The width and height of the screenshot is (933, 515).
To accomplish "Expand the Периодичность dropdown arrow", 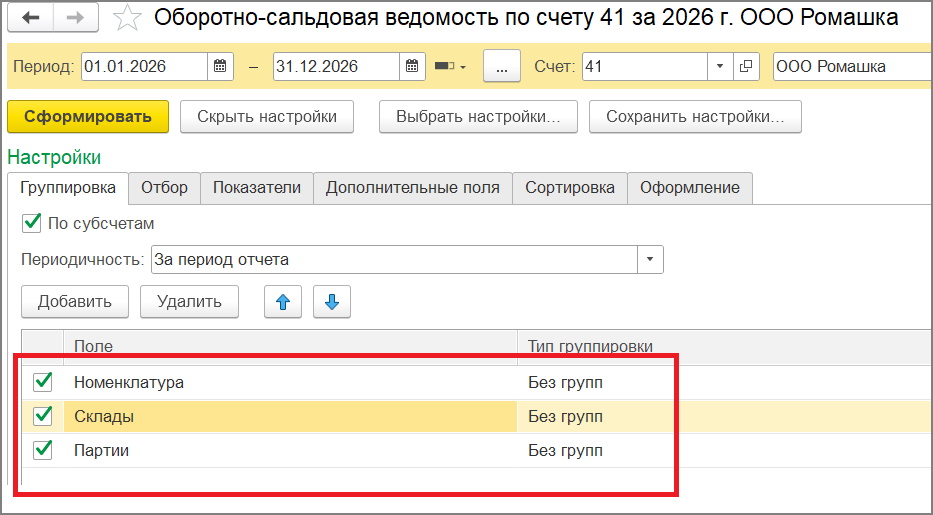I will click(650, 260).
